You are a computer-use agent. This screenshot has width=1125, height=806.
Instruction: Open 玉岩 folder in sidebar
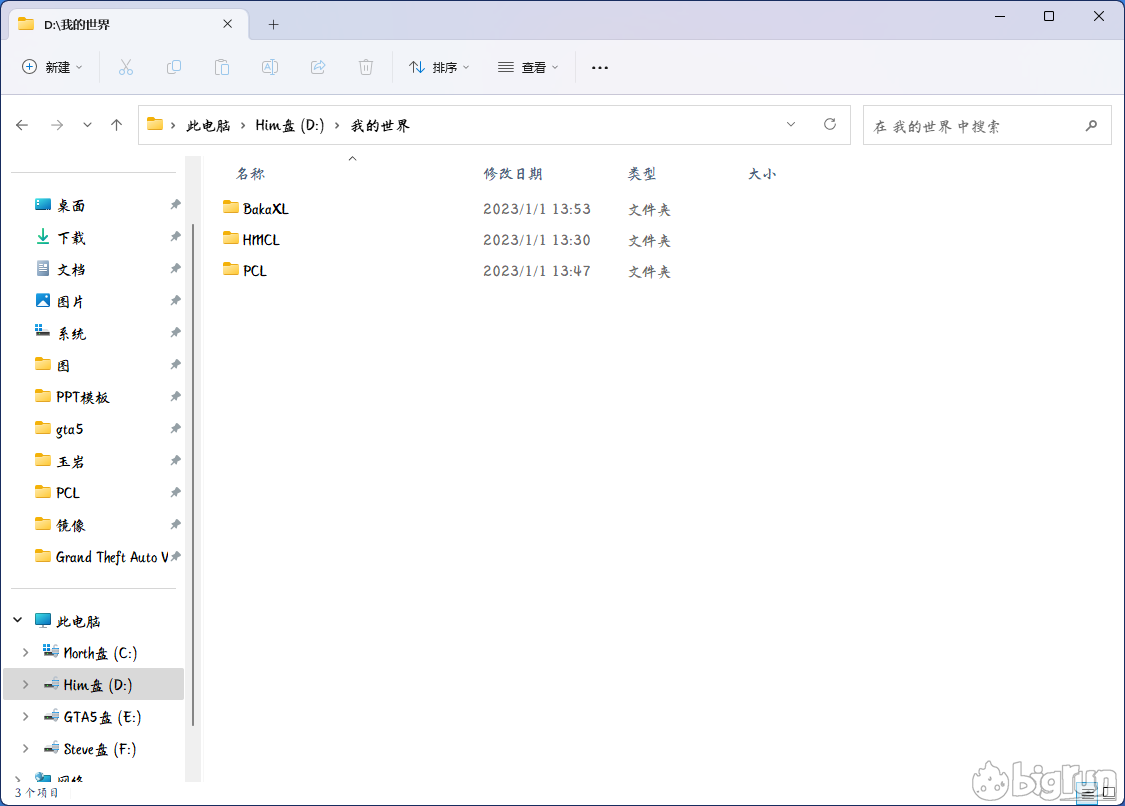(x=70, y=461)
